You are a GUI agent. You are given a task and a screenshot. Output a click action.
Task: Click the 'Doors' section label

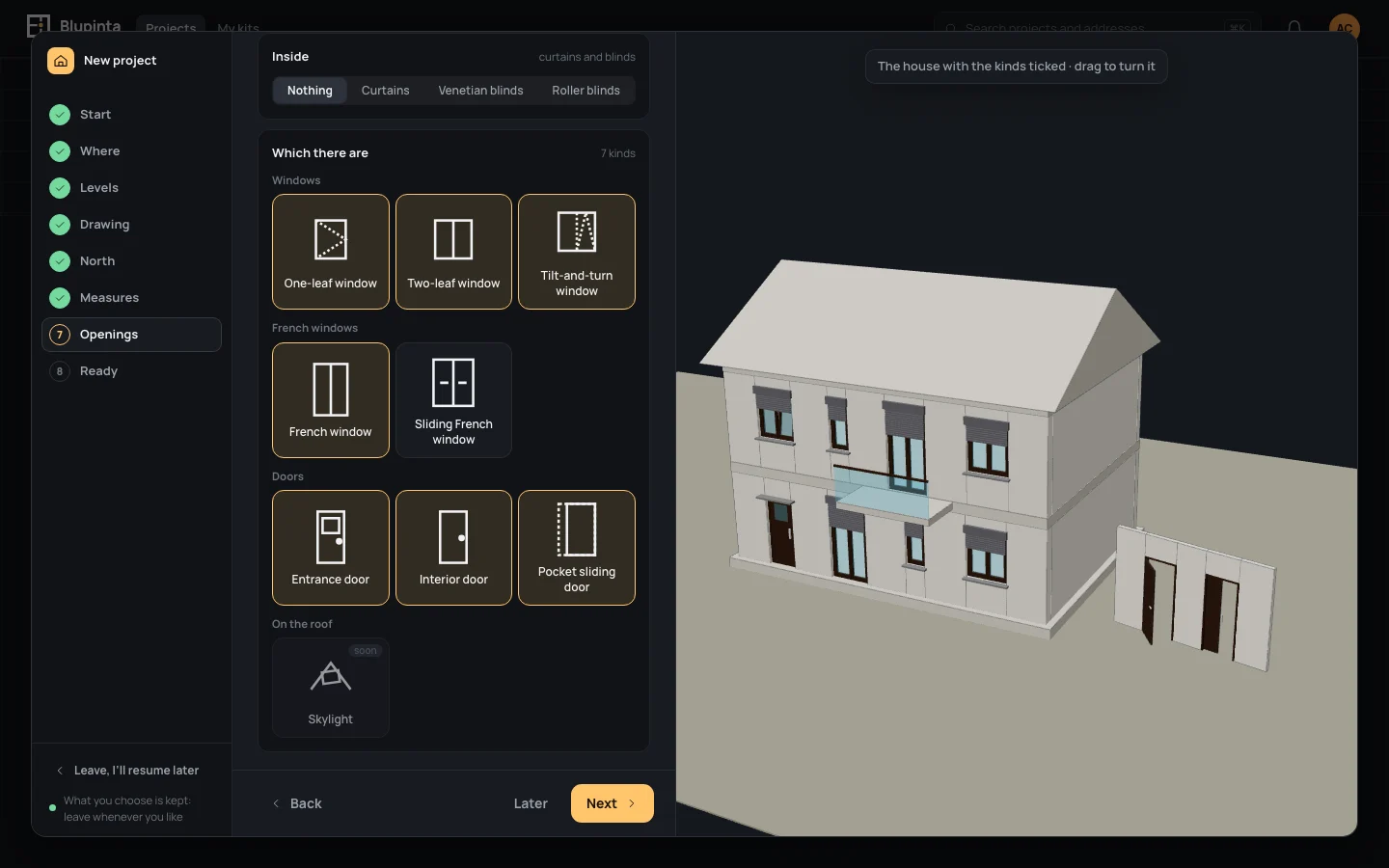point(287,476)
